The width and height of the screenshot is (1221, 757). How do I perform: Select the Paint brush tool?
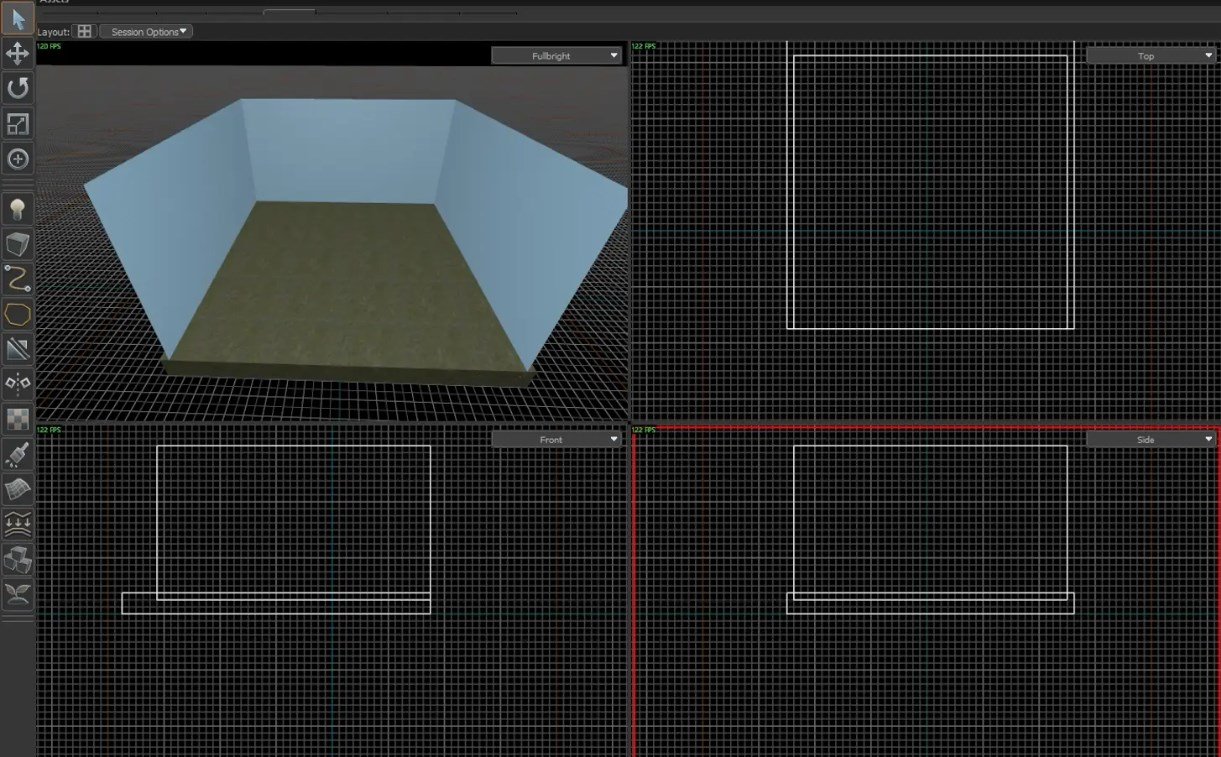18,455
